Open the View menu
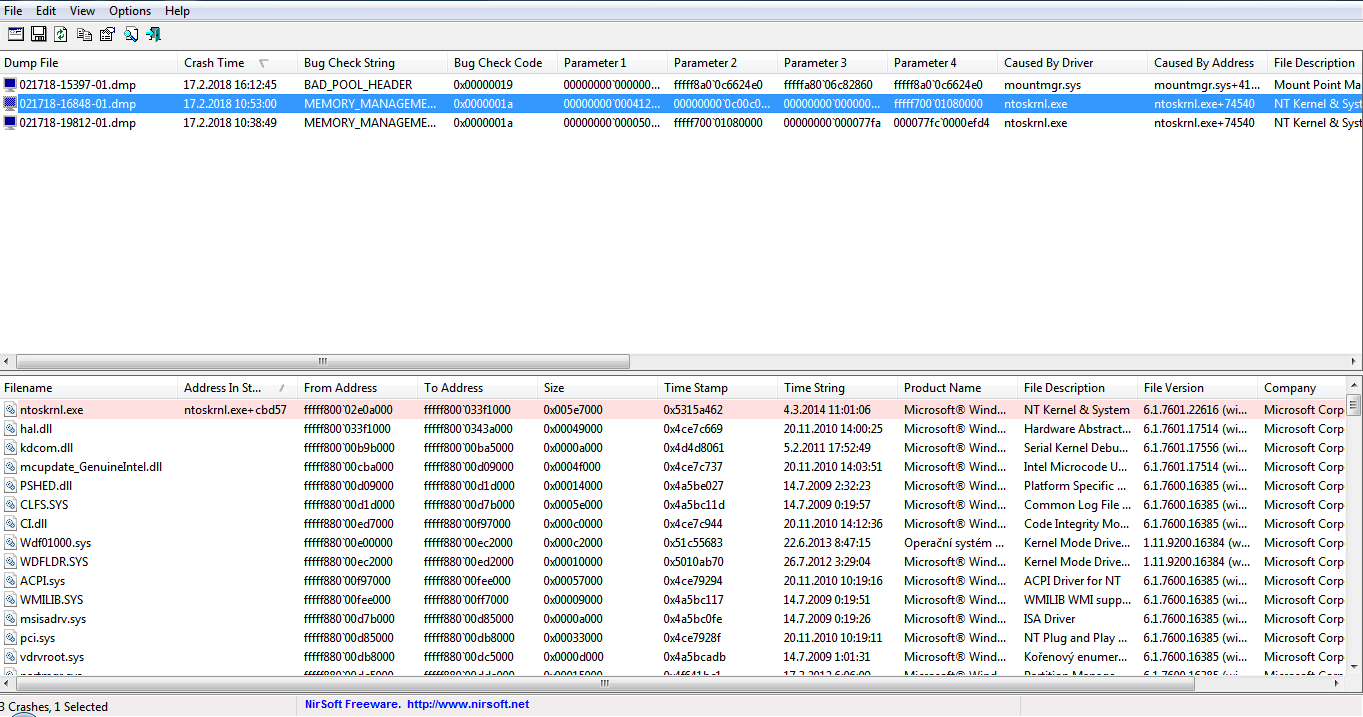 click(x=83, y=11)
